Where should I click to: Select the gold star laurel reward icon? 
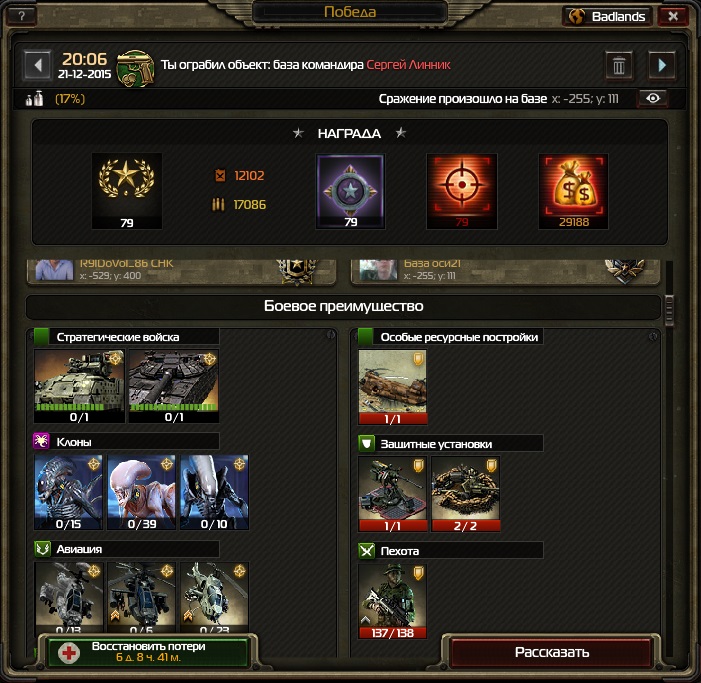(127, 191)
